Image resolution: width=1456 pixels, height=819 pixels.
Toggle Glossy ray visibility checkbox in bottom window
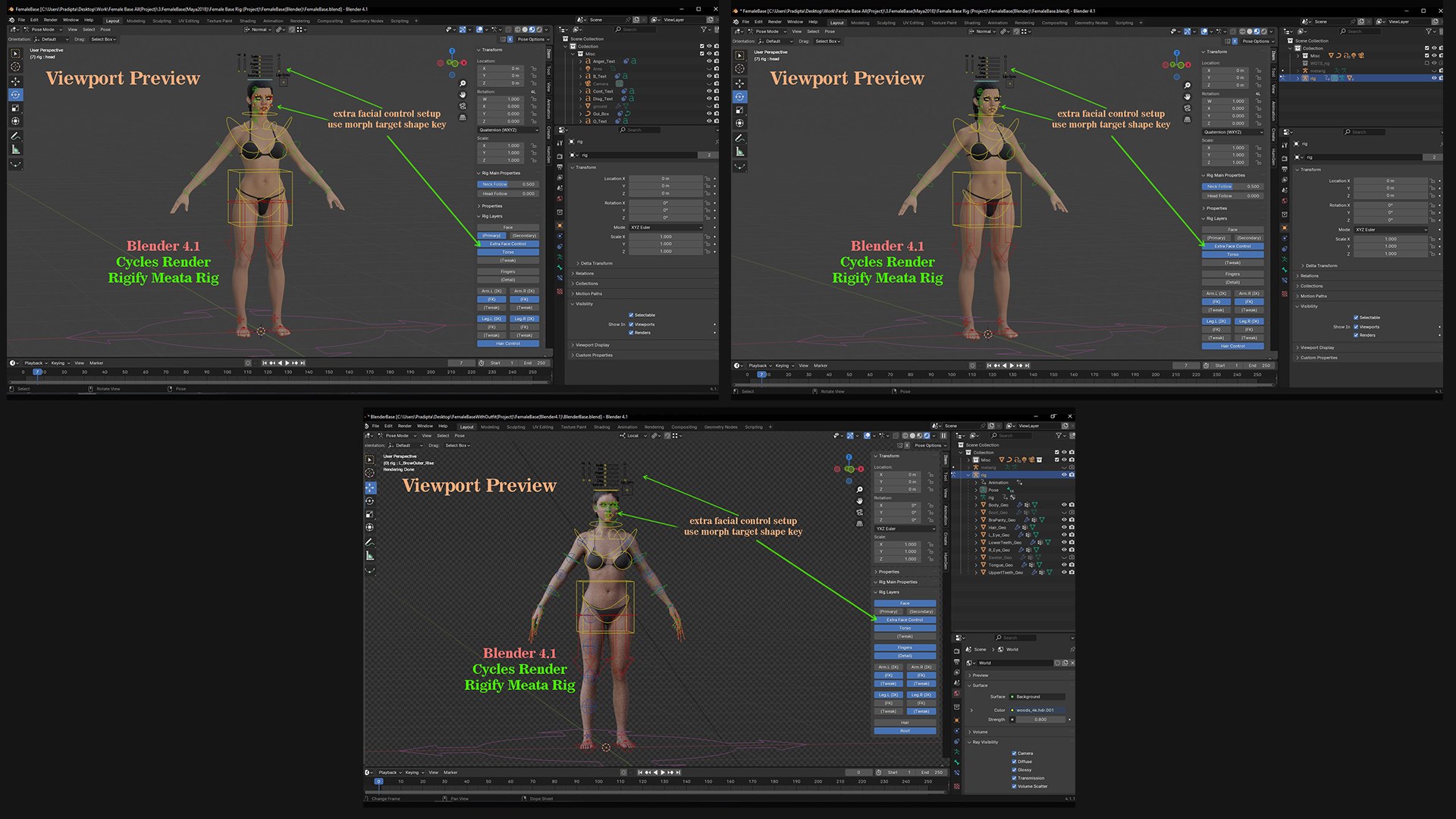(x=1014, y=770)
